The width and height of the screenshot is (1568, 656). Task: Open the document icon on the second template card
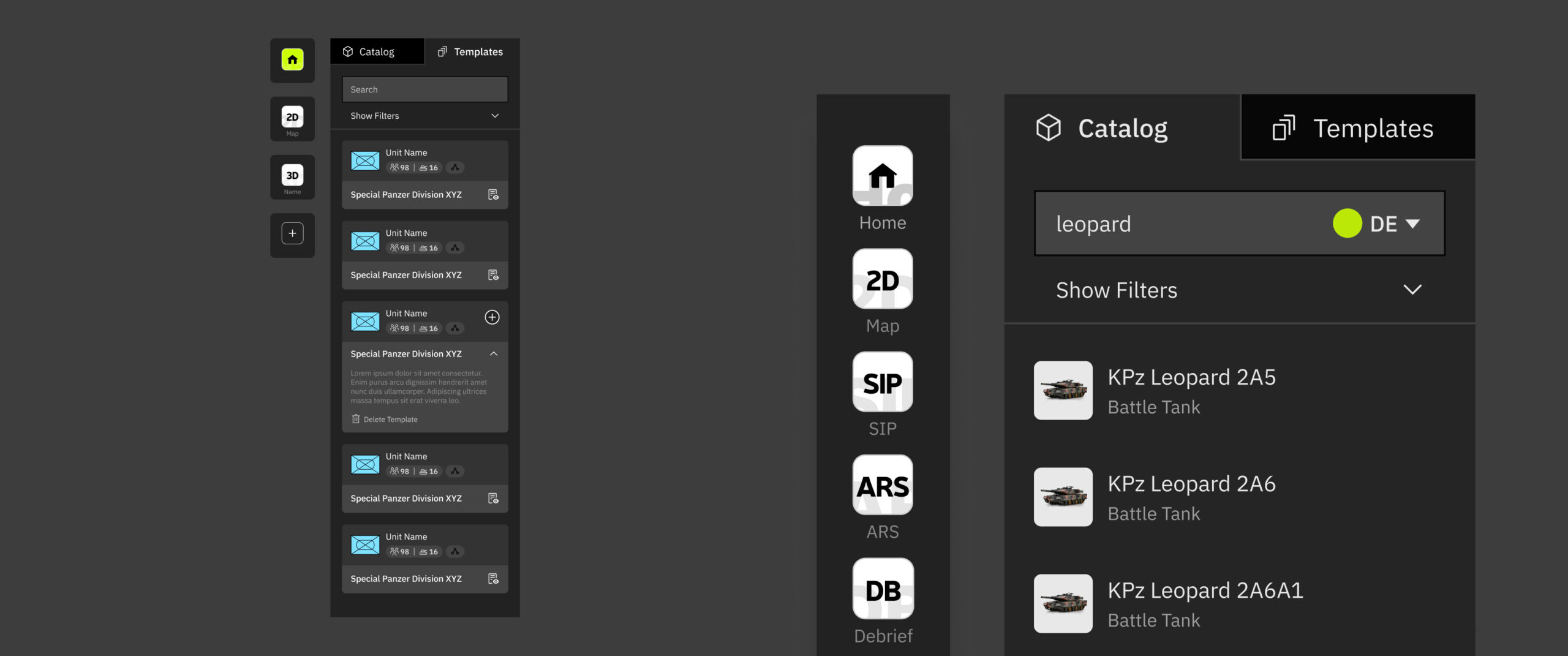pos(493,275)
